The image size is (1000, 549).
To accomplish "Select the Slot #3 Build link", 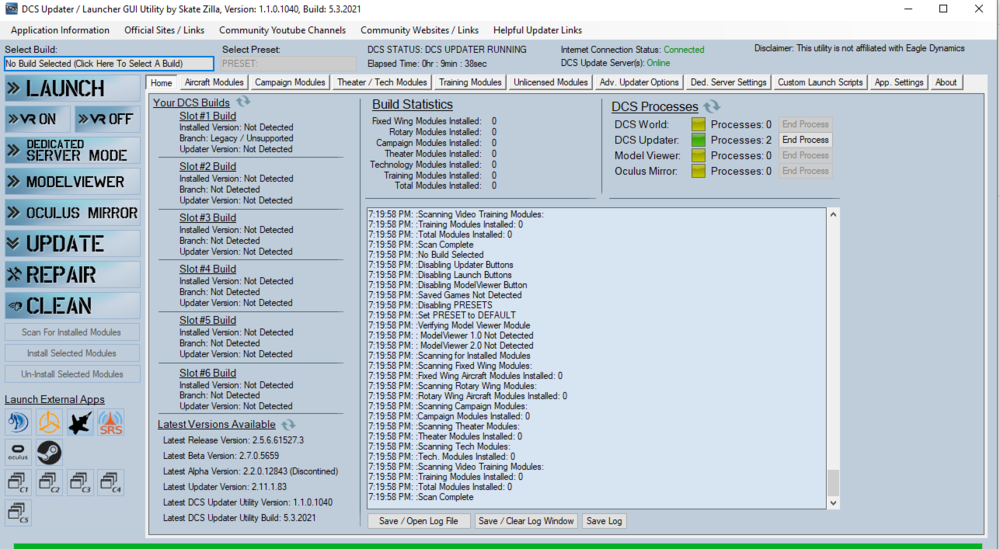I will pos(207,217).
